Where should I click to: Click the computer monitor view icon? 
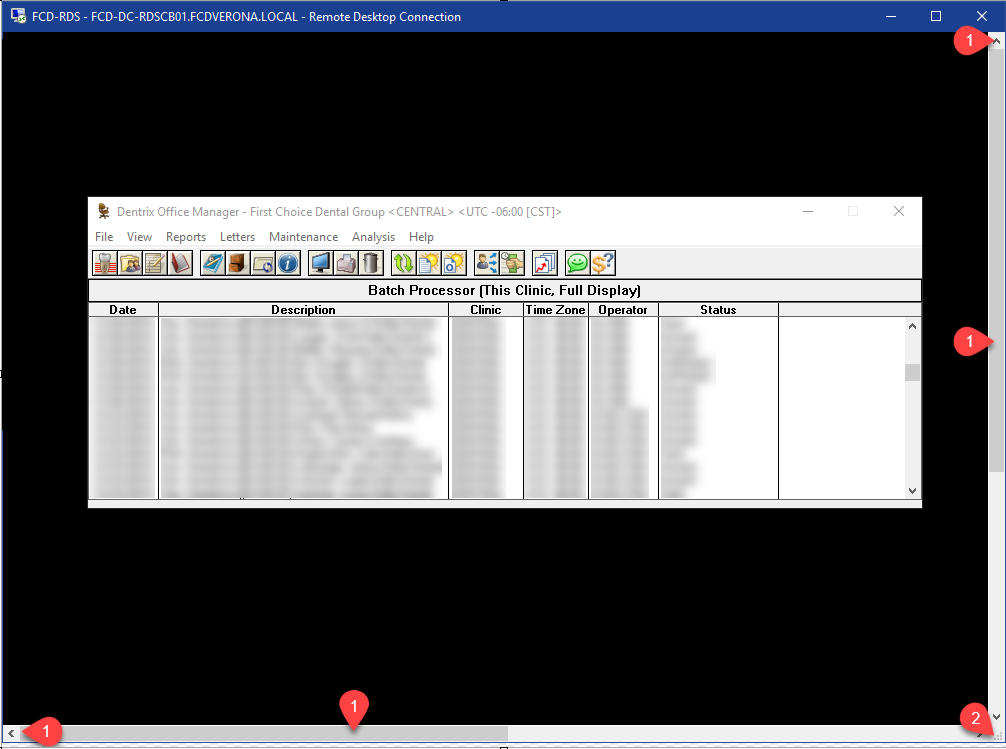tap(320, 263)
